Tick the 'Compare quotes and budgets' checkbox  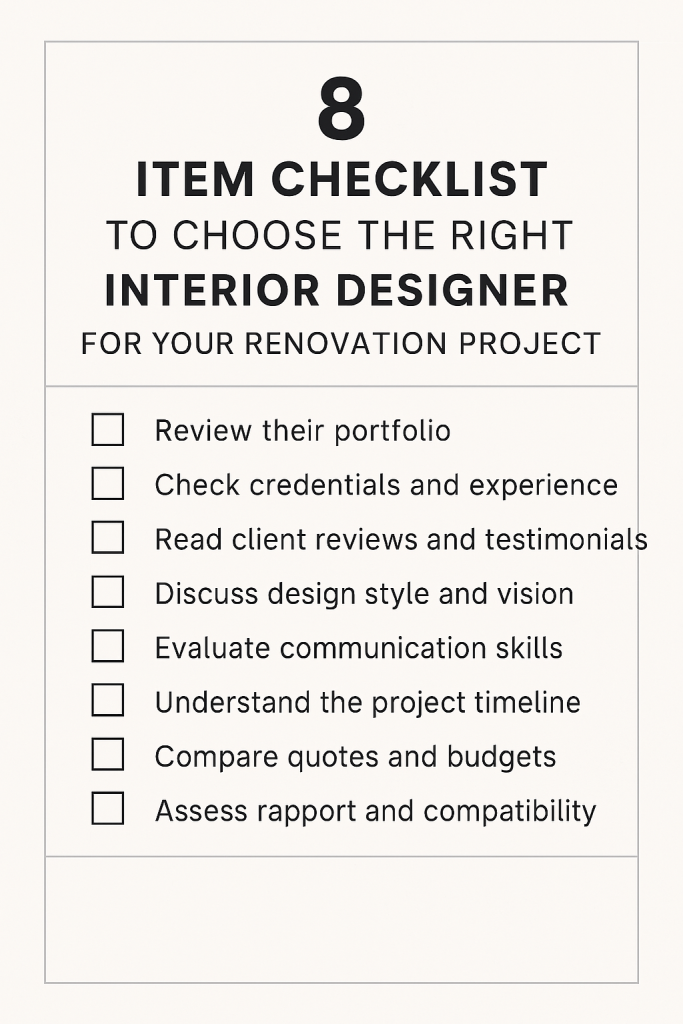[x=108, y=755]
